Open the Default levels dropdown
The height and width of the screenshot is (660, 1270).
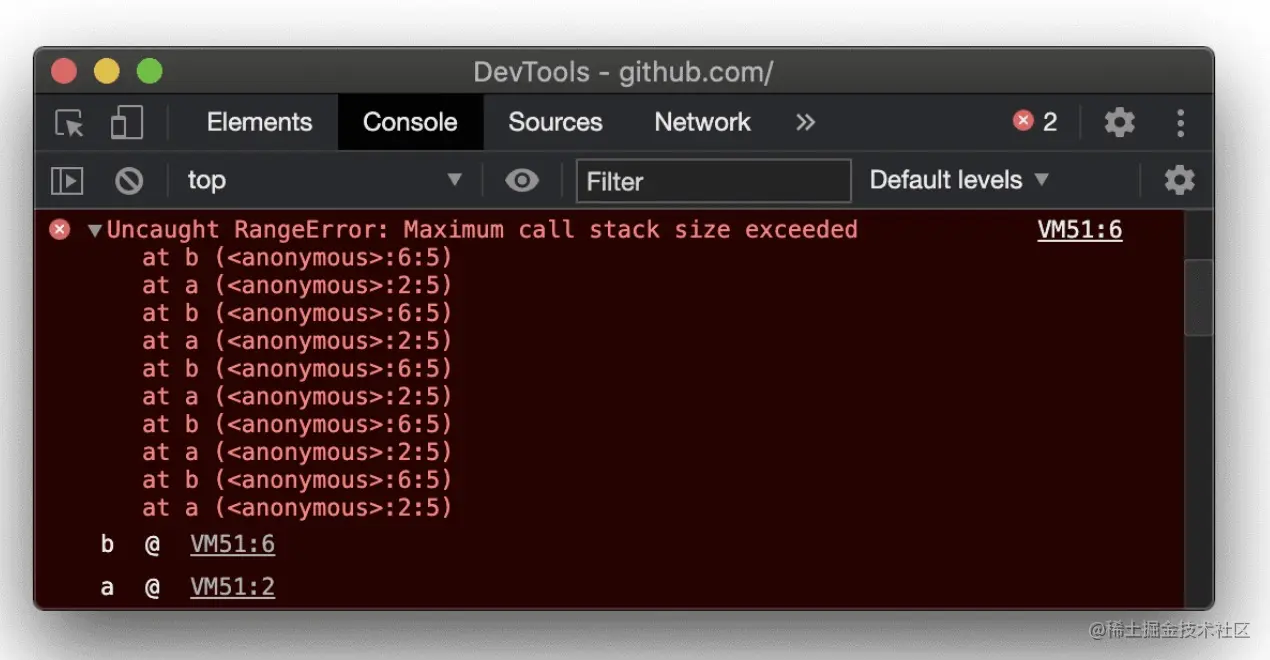point(958,181)
